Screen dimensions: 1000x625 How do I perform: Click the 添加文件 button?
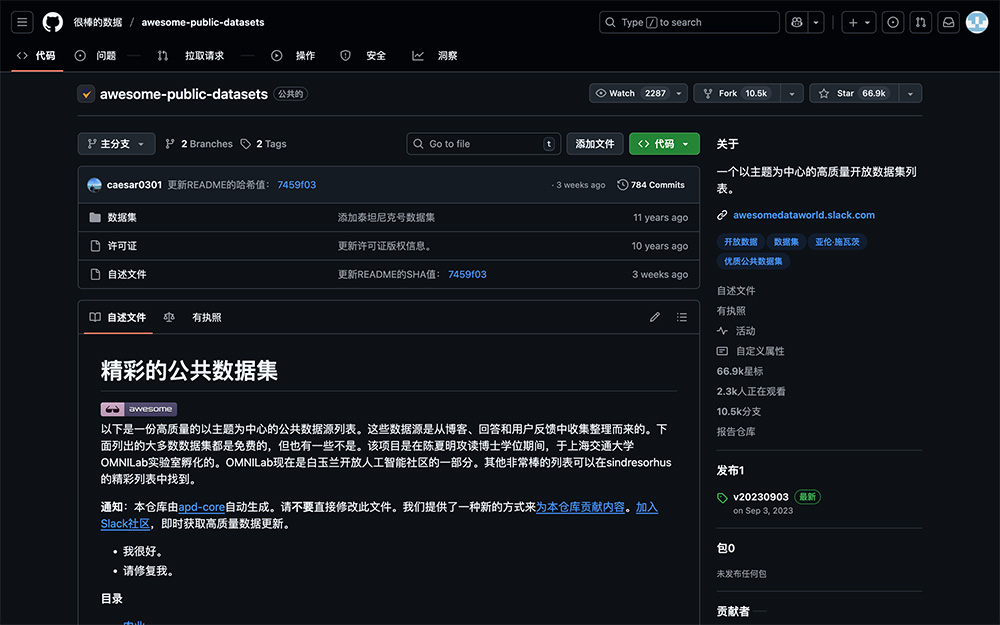click(x=595, y=143)
